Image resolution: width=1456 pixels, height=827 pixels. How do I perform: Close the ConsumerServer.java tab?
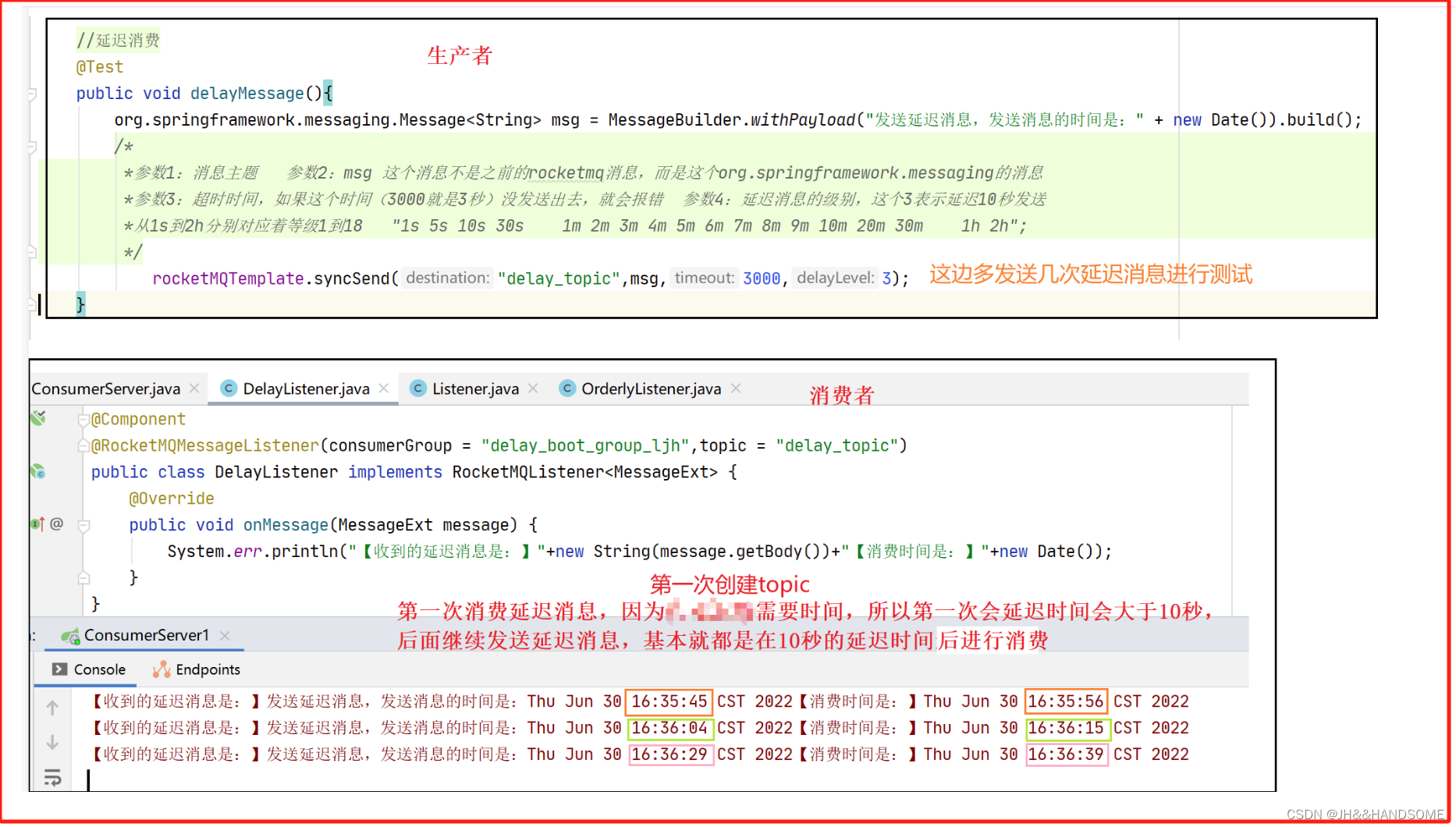[194, 389]
